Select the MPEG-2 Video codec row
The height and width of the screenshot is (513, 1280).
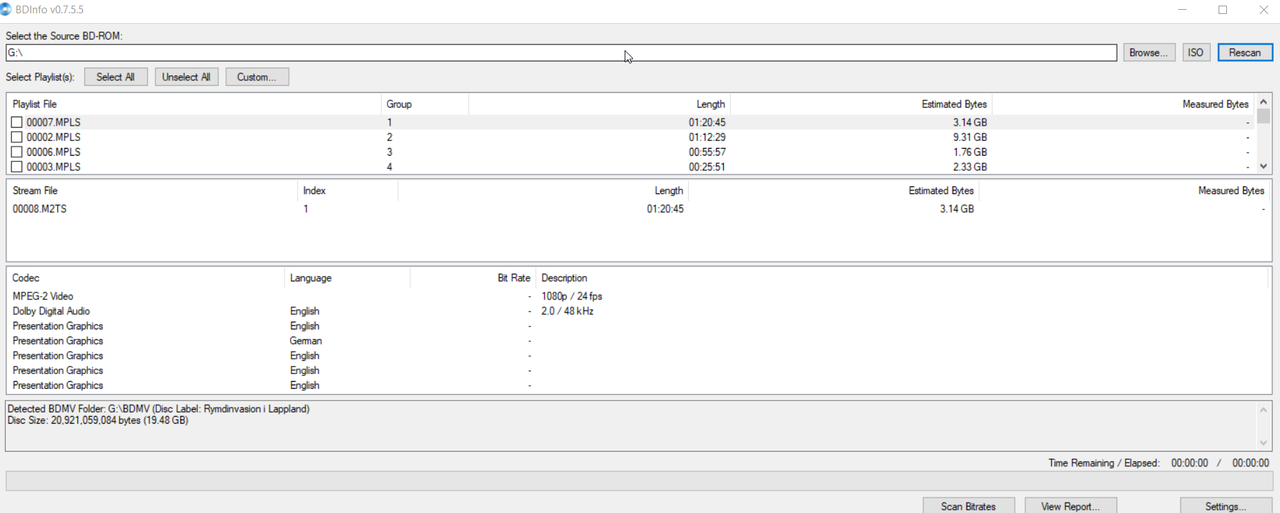639,296
